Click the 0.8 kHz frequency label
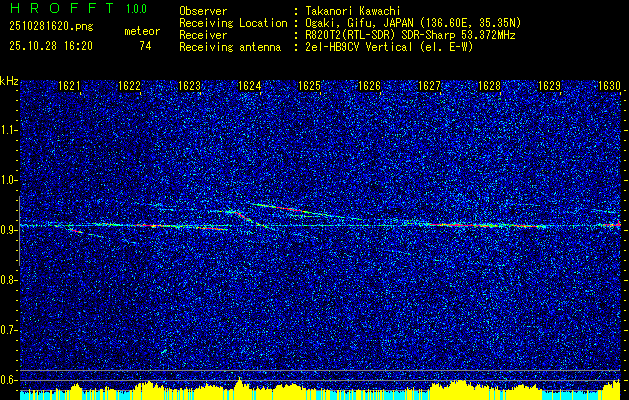The width and height of the screenshot is (629, 400). point(8,280)
